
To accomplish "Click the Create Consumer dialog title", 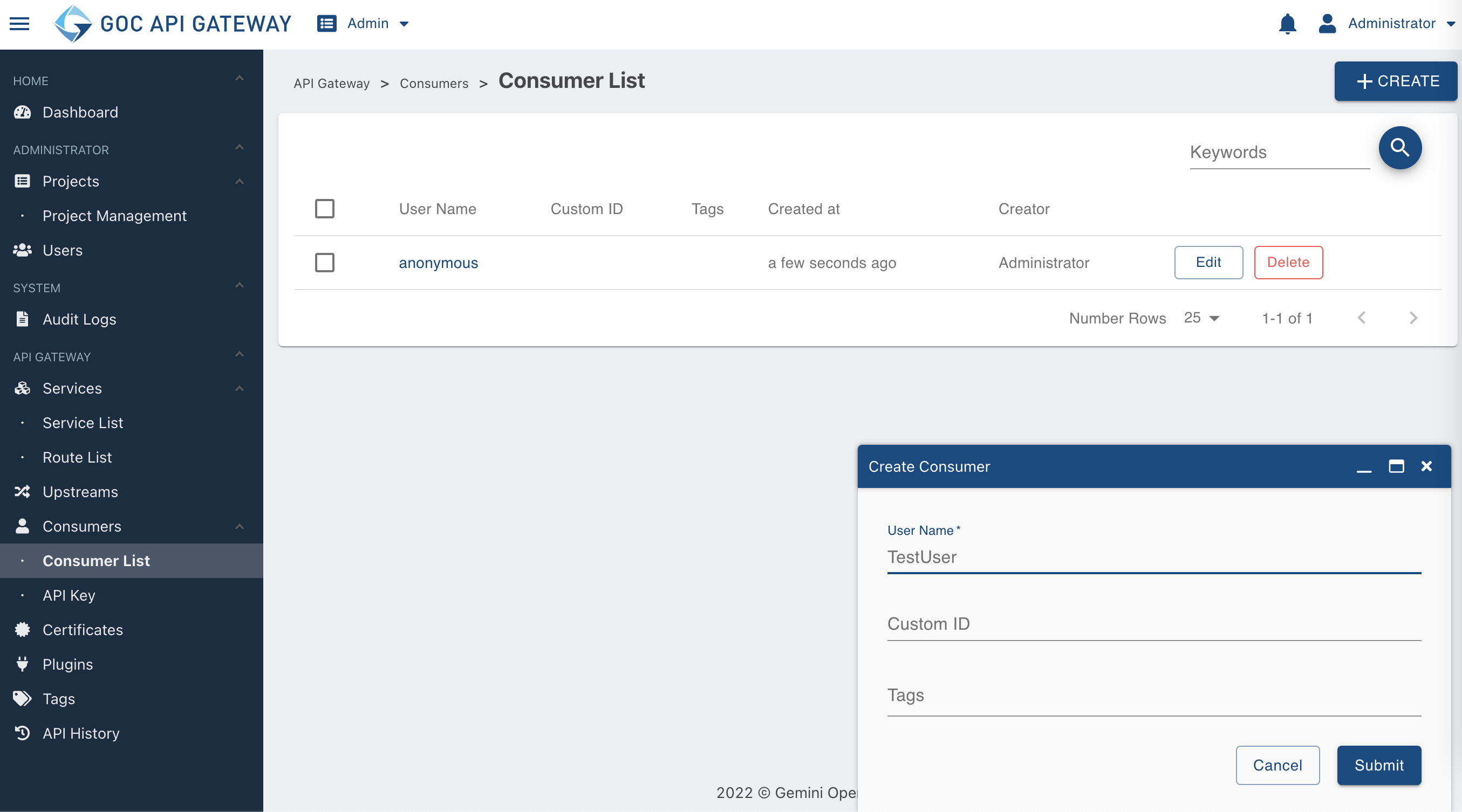I will click(x=929, y=467).
